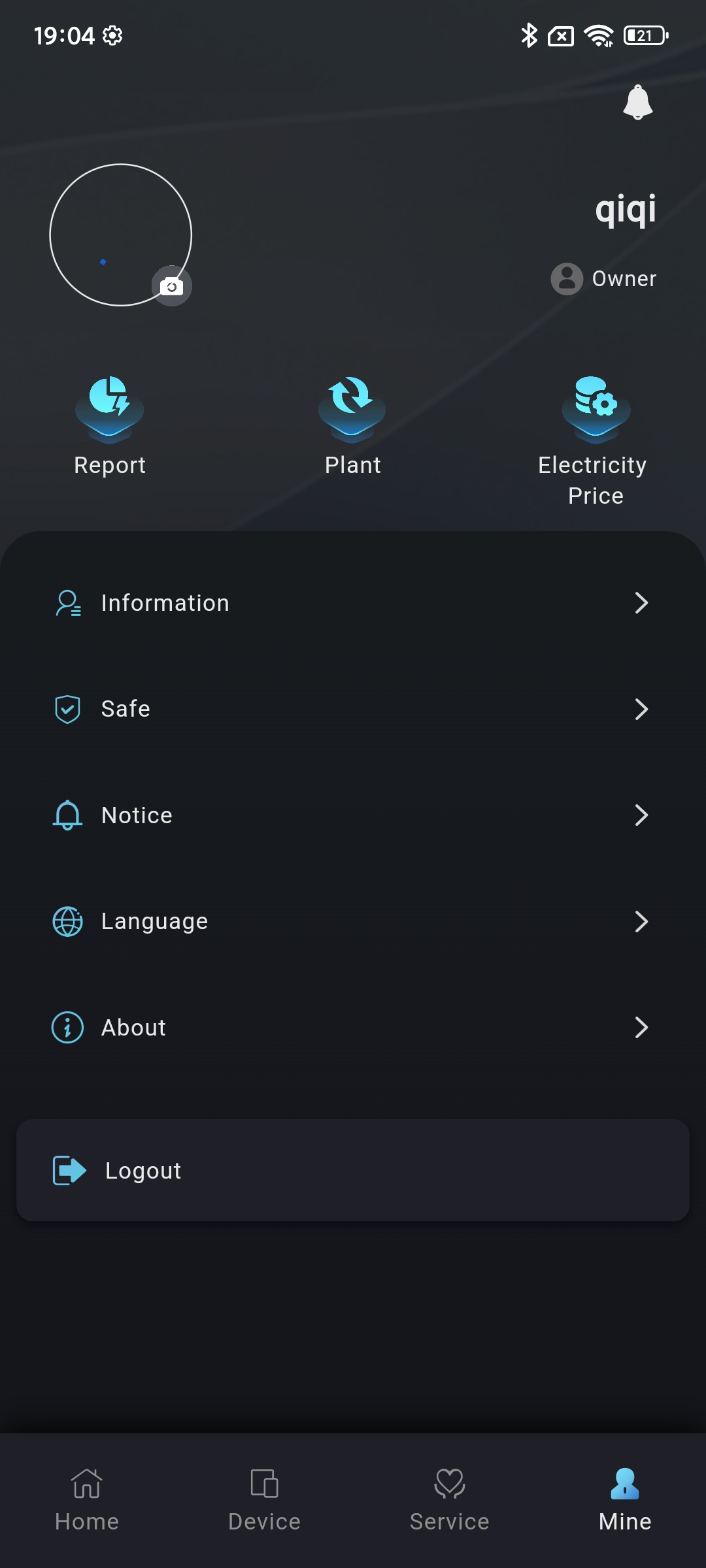Tap the camera icon on the avatar
This screenshot has height=1568, width=706.
172,286
